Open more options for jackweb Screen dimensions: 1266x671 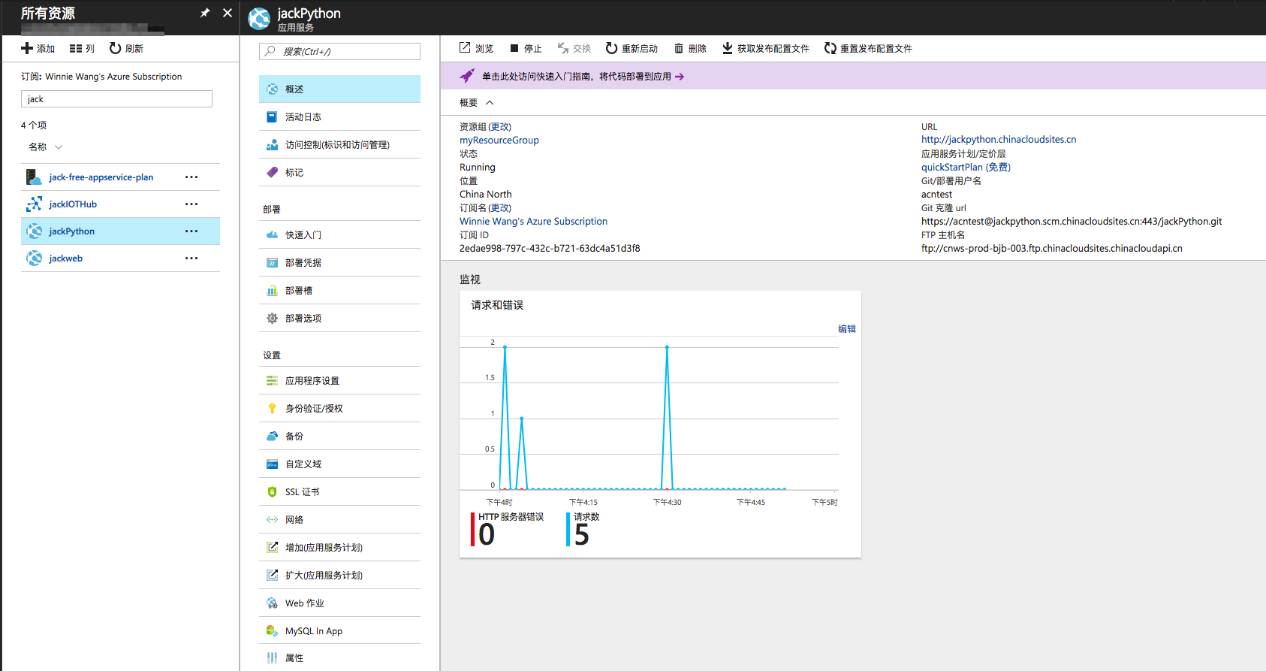click(x=192, y=258)
